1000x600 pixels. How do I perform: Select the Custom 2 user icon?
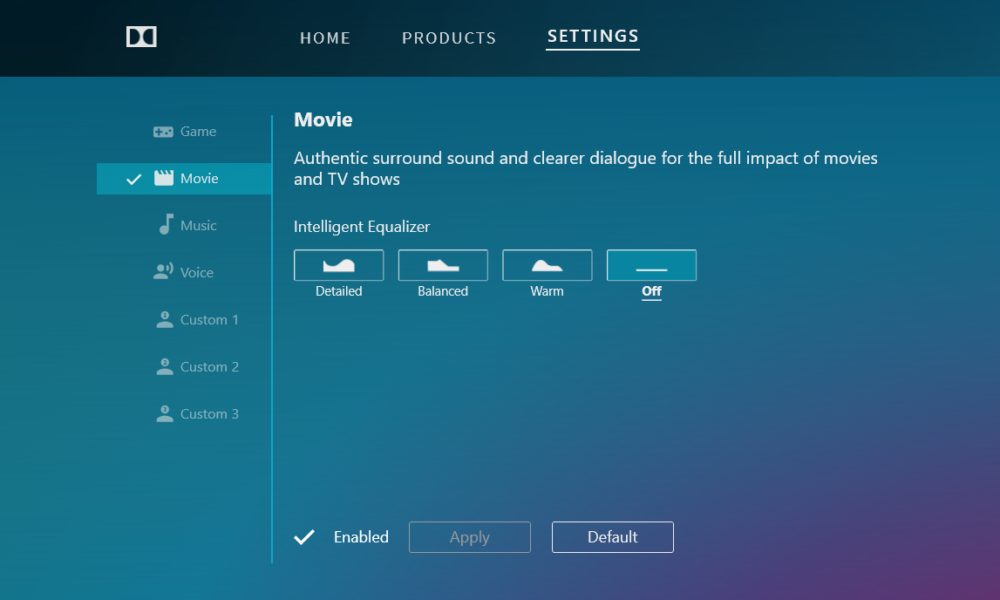point(165,366)
